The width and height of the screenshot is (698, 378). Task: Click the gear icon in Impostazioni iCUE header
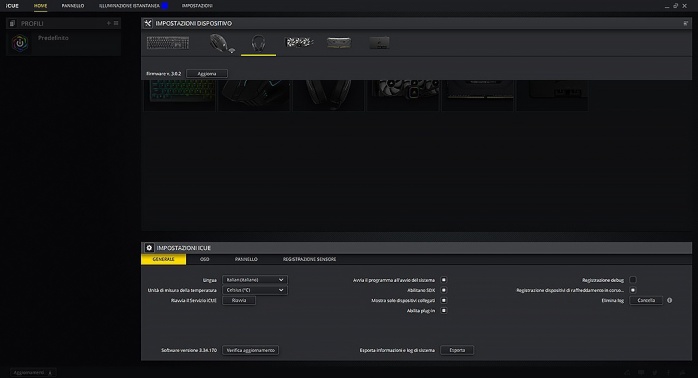149,248
